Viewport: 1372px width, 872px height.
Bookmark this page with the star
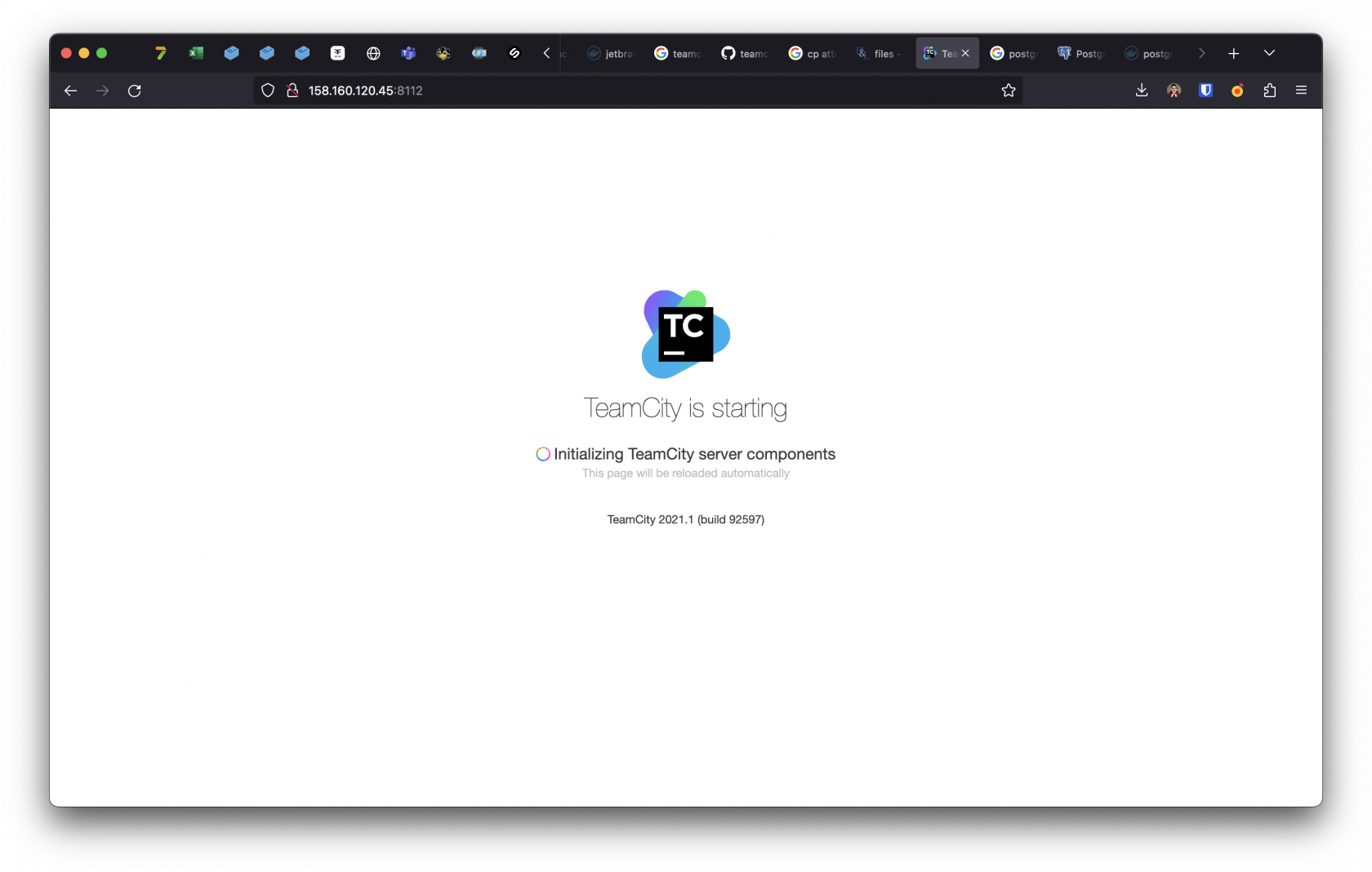point(1009,91)
